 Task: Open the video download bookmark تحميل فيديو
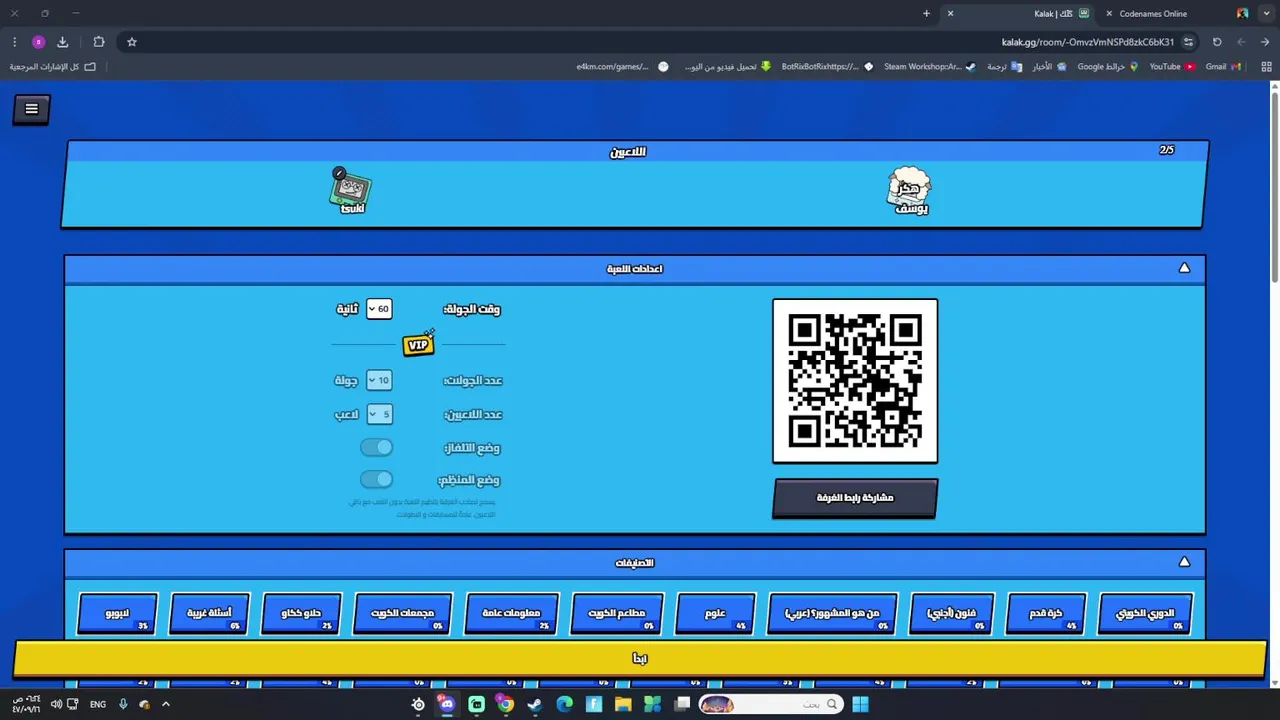coord(728,67)
